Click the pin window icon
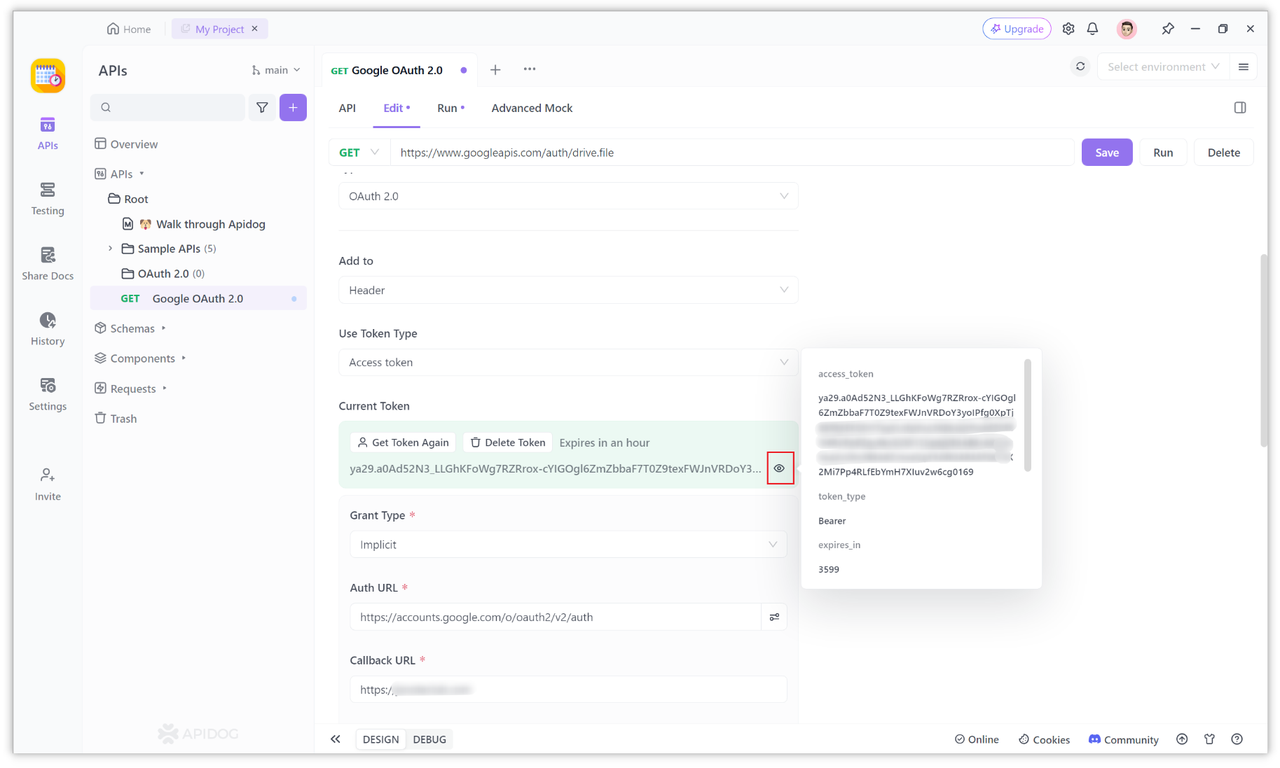Viewport: 1280px width, 768px height. pyautogui.click(x=1167, y=29)
